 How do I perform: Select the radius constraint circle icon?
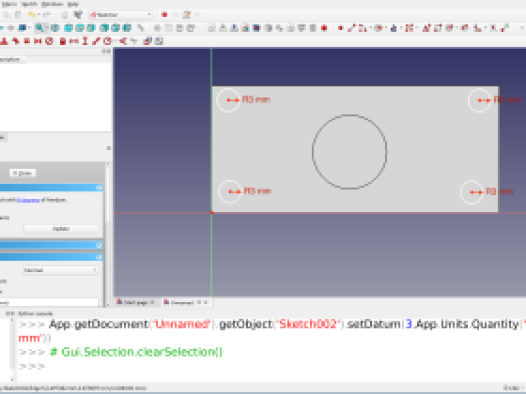coord(107,41)
